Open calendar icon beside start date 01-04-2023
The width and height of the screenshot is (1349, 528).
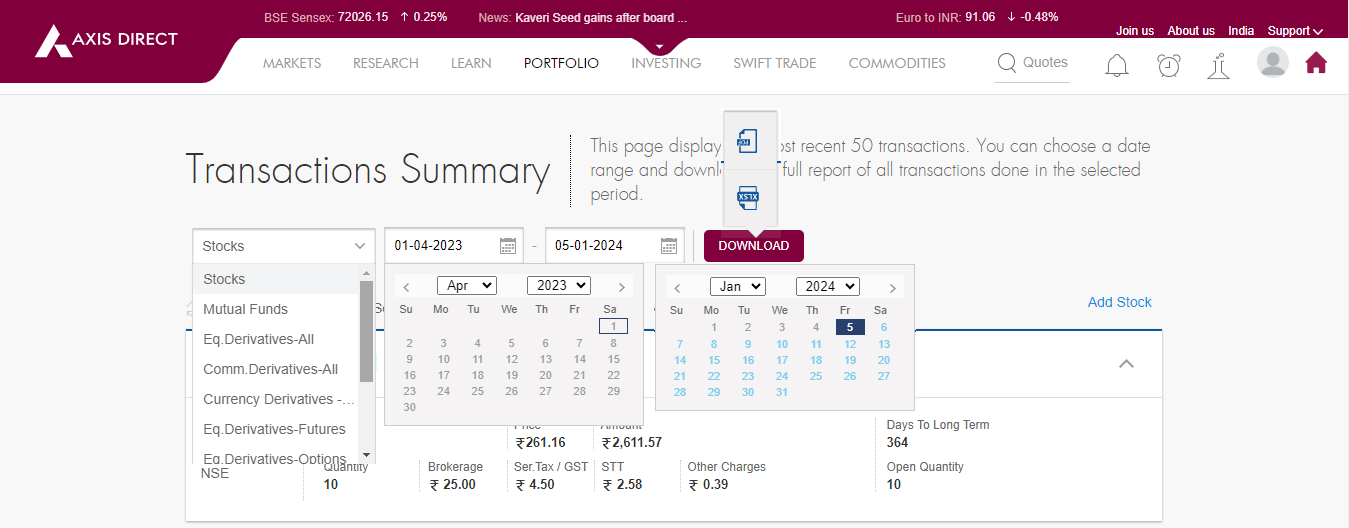(508, 246)
